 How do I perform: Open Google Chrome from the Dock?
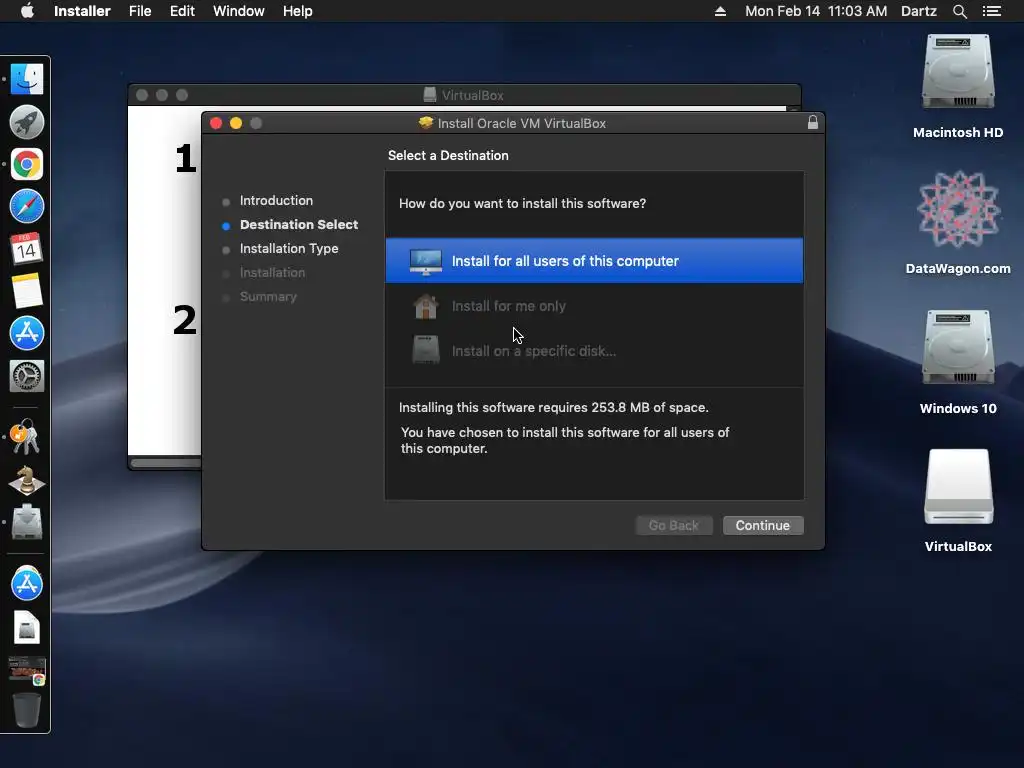pos(27,165)
